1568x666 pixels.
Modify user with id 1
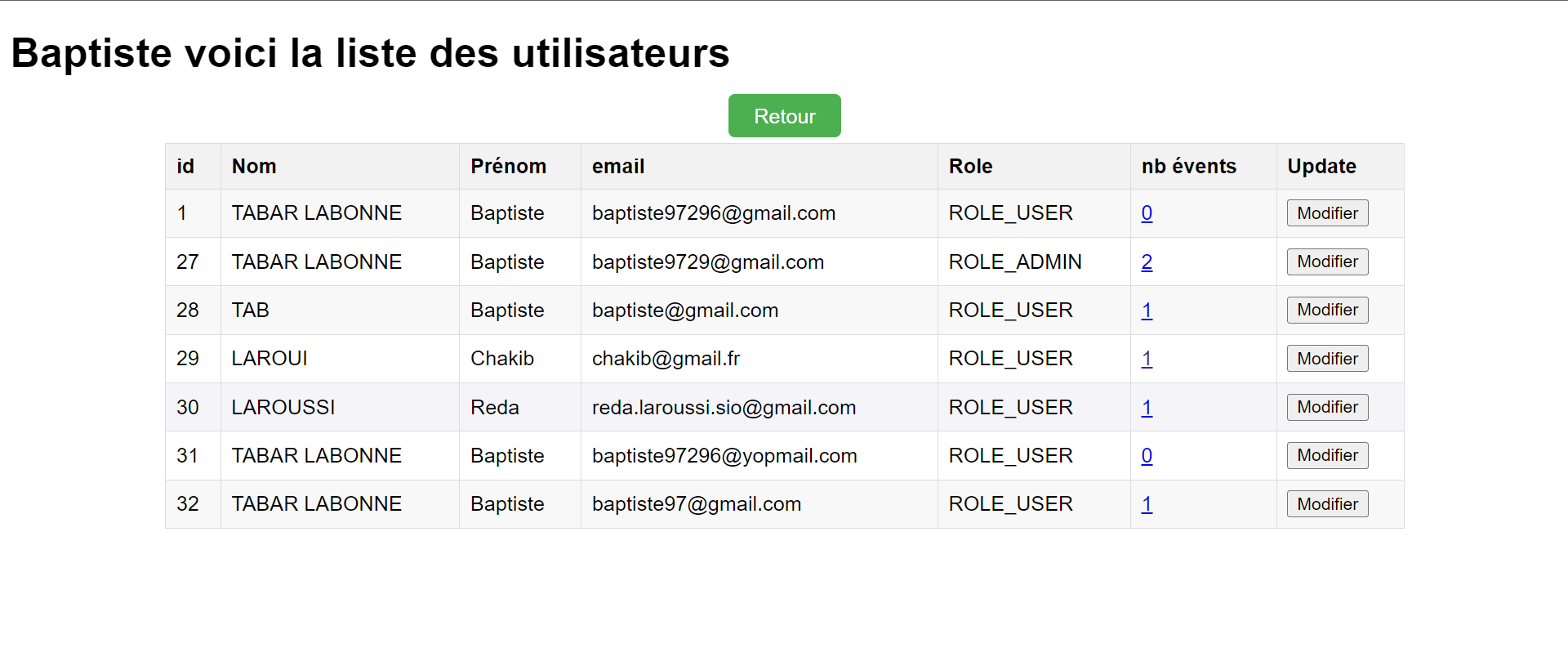point(1327,213)
